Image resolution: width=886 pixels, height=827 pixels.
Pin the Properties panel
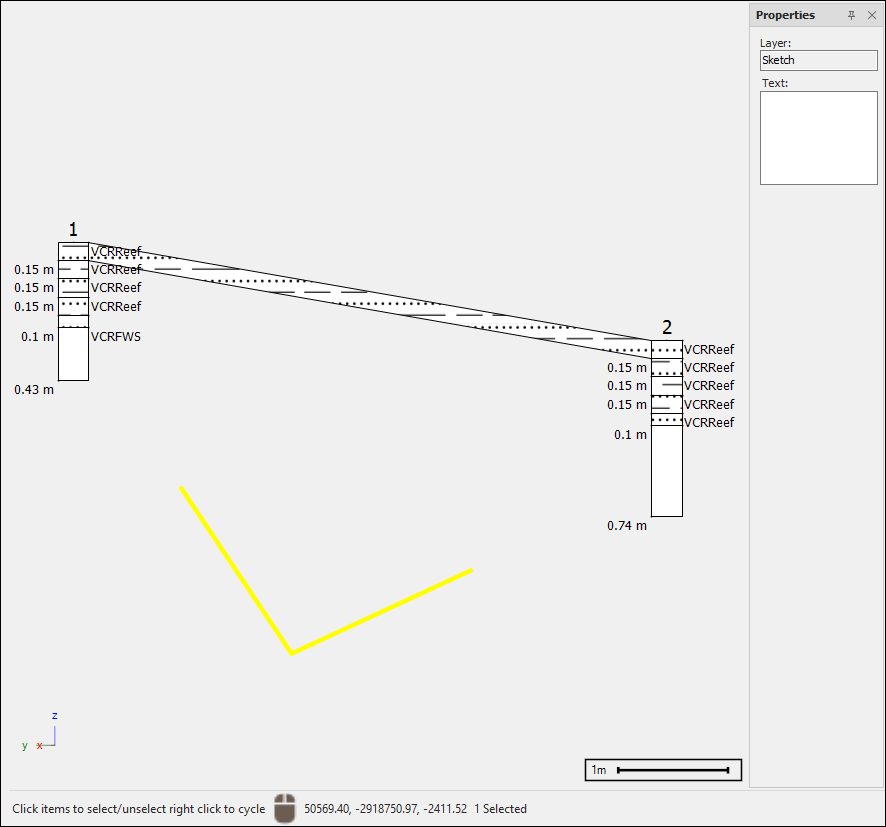(852, 15)
